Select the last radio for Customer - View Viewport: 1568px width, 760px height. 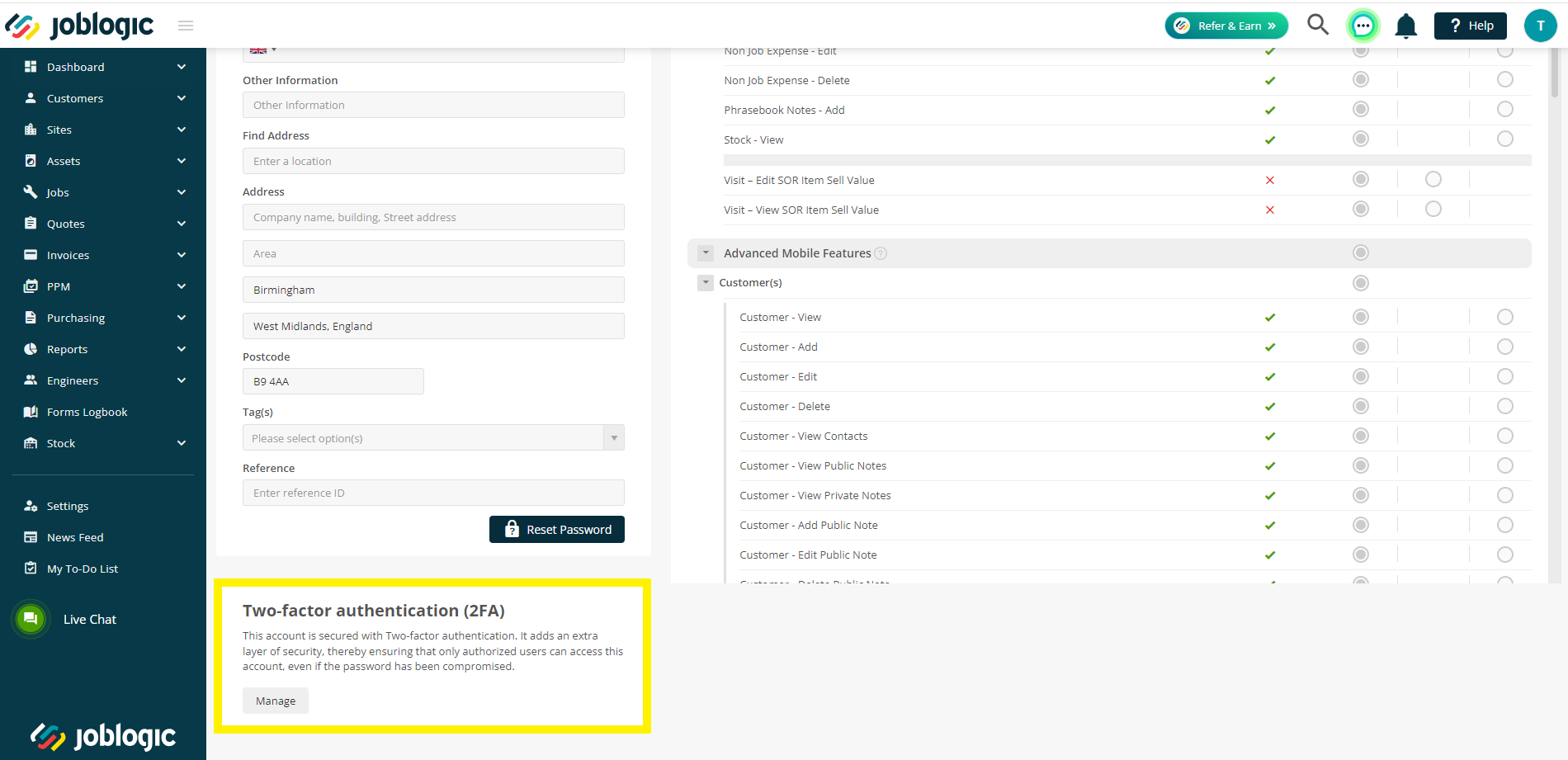pos(1505,317)
